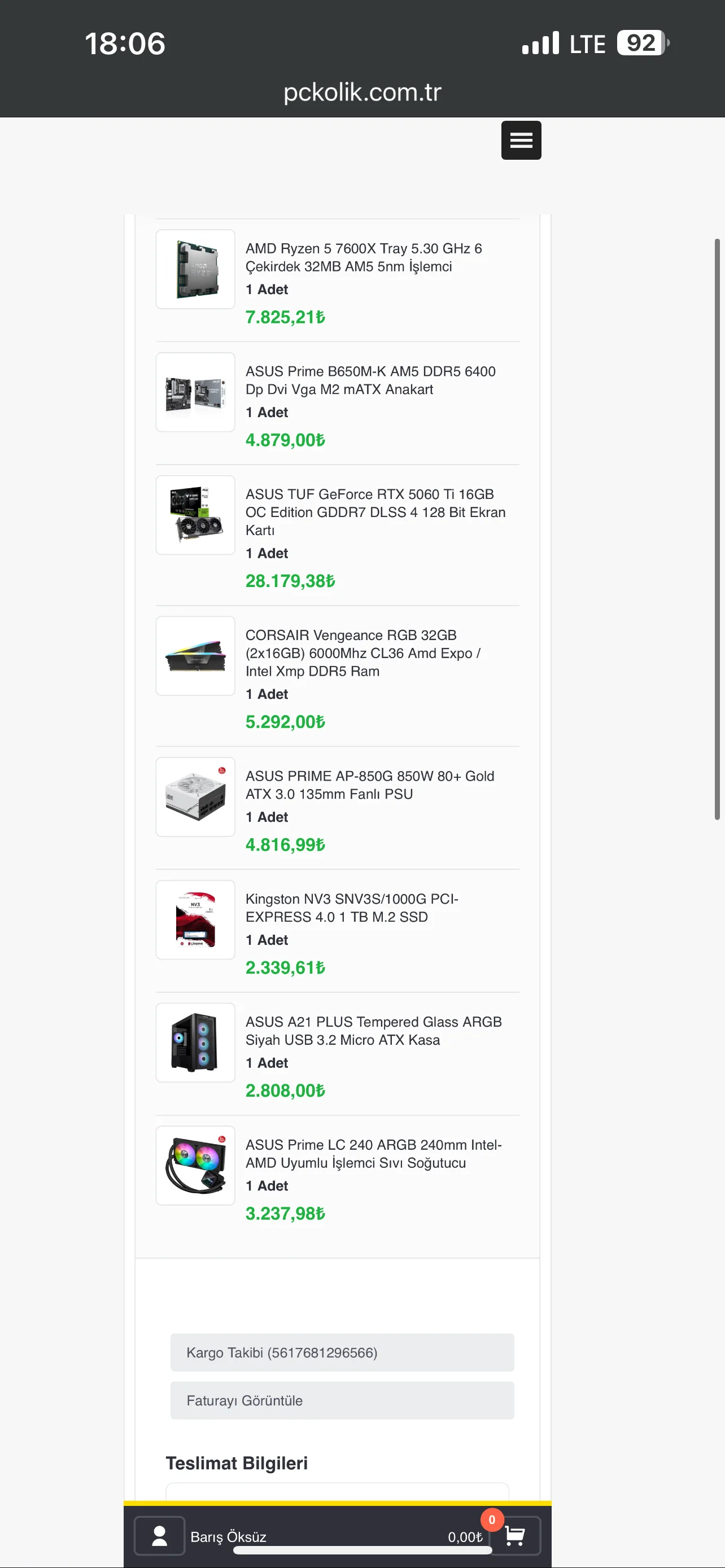View the RTX 5060 Ti graphics card image

coord(195,515)
